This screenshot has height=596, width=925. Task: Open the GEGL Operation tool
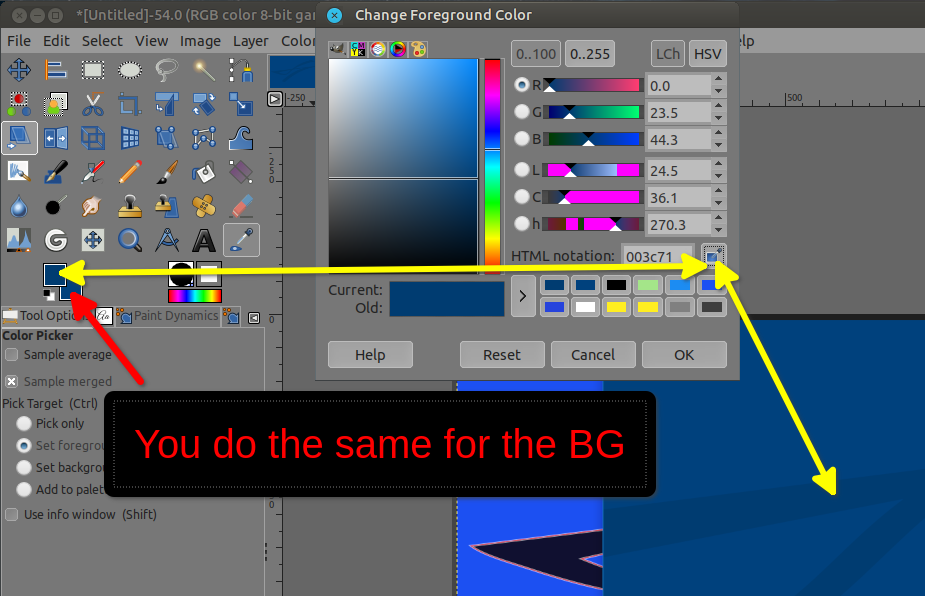point(56,240)
